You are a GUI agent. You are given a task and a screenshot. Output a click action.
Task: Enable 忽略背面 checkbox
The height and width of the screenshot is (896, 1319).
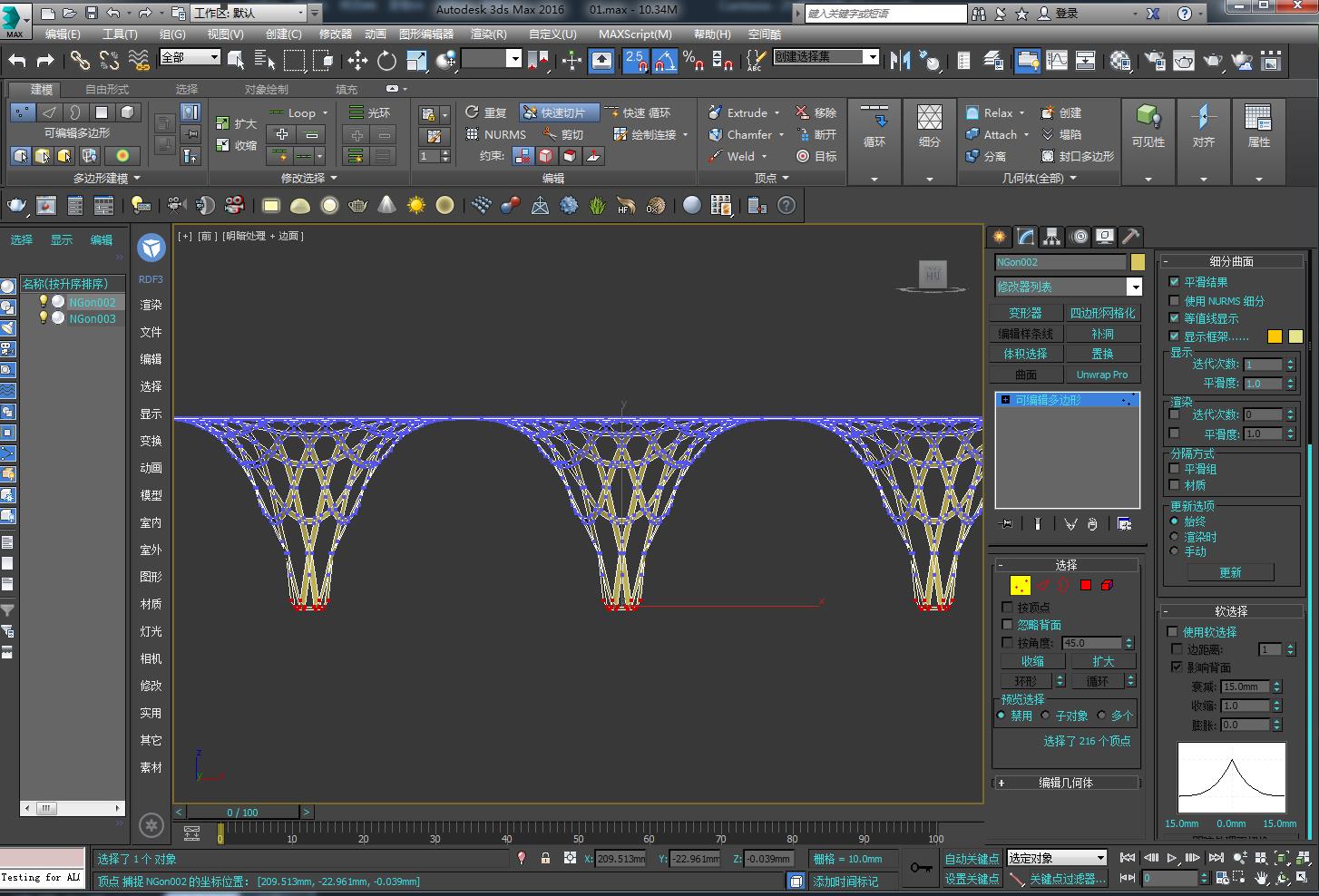coord(1007,625)
